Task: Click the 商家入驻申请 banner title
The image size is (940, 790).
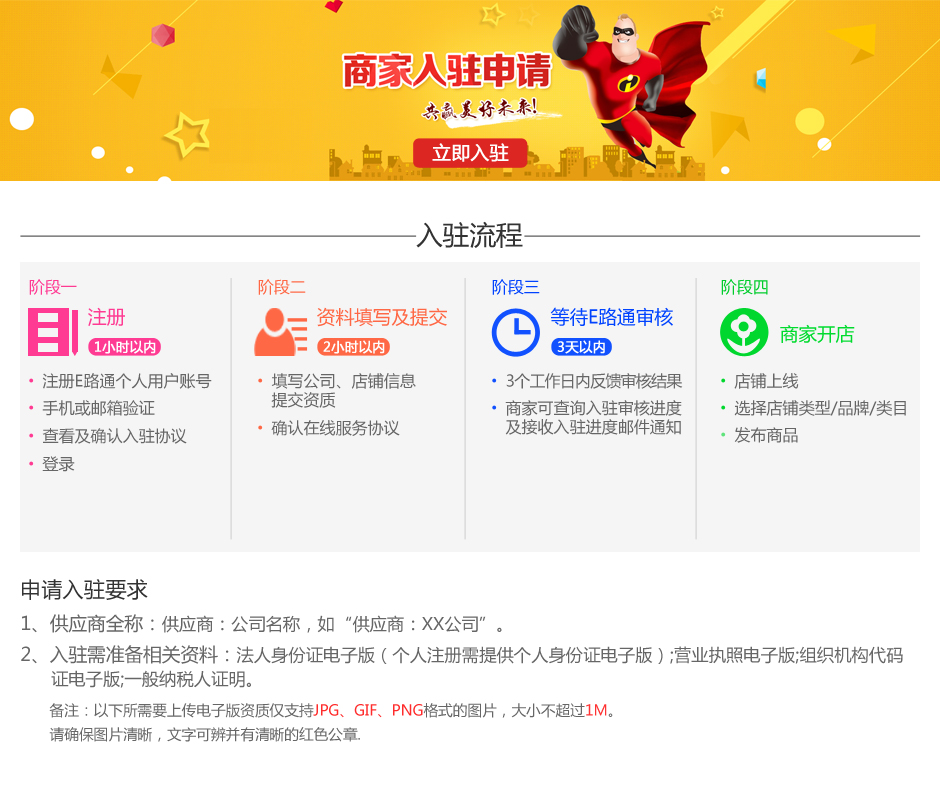Action: click(447, 71)
